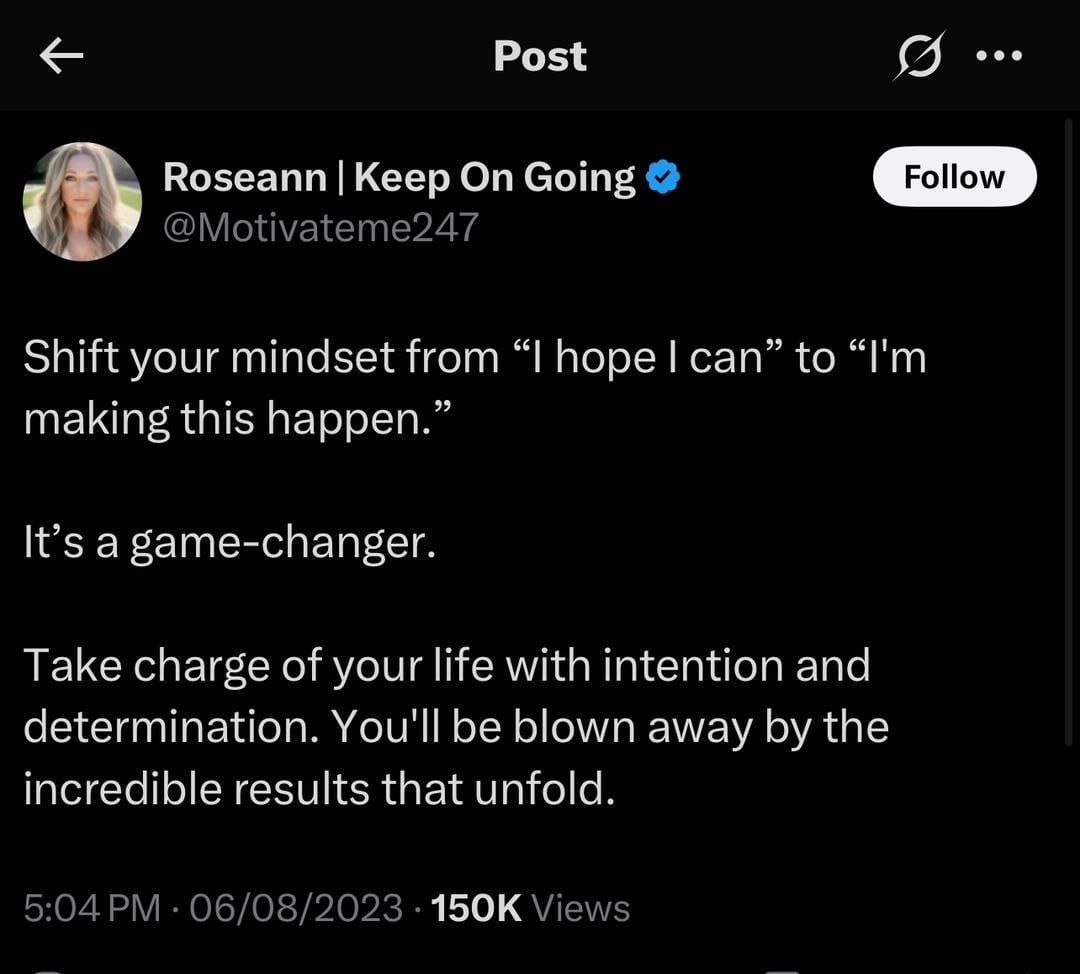Click the "making this happen." text line
1080x974 pixels.
click(238, 419)
